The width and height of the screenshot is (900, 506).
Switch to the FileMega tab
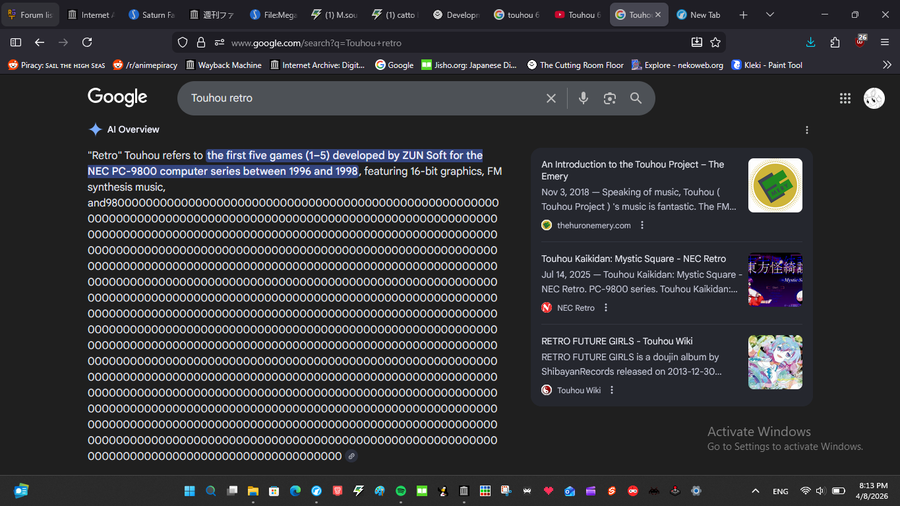[273, 15]
